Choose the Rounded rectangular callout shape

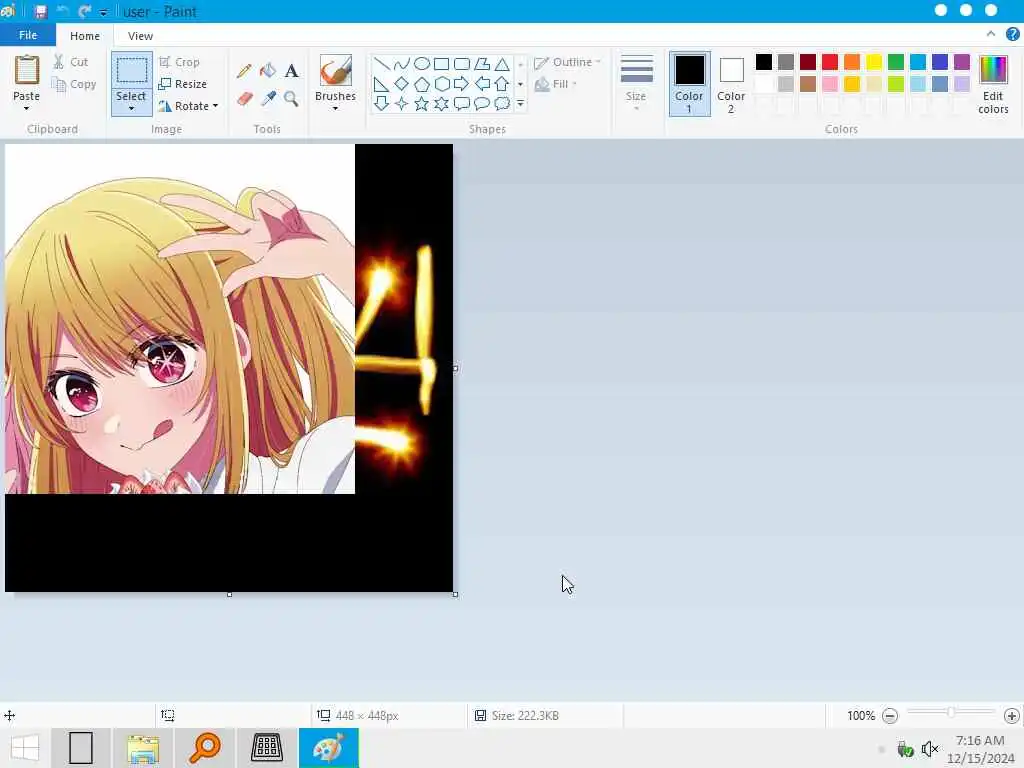[x=462, y=104]
